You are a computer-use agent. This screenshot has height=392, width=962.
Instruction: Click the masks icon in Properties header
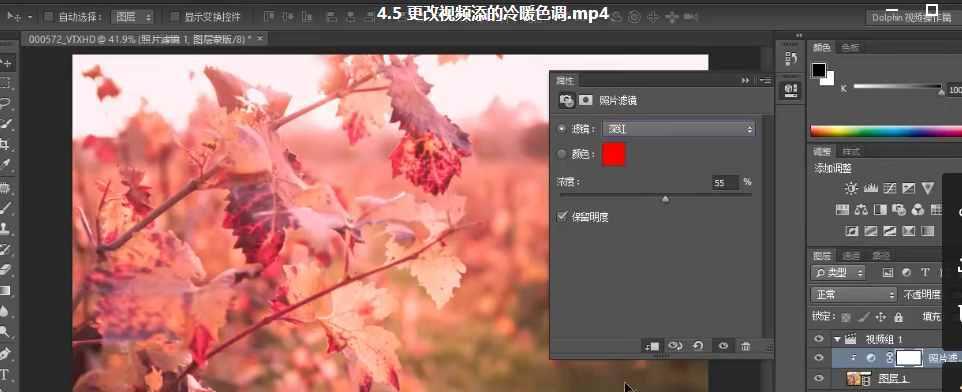[x=586, y=100]
